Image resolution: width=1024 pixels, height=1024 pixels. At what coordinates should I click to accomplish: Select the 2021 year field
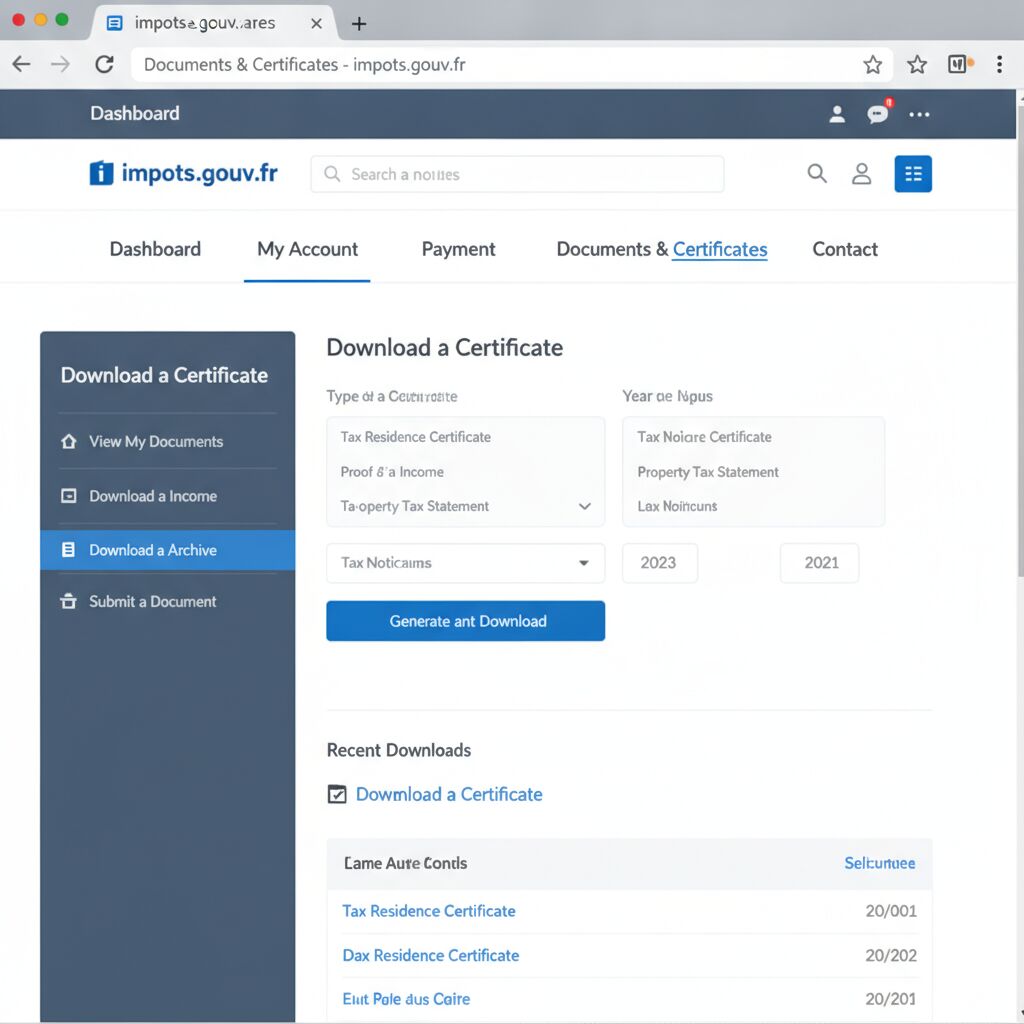(x=820, y=563)
